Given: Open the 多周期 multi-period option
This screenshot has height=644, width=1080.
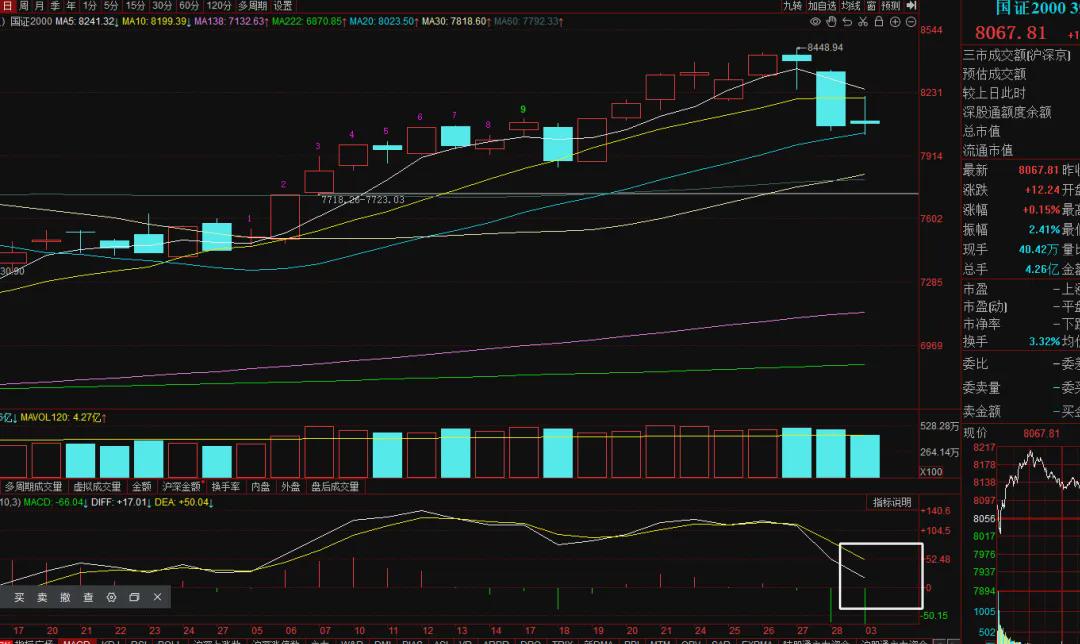Looking at the screenshot, I should (252, 6).
